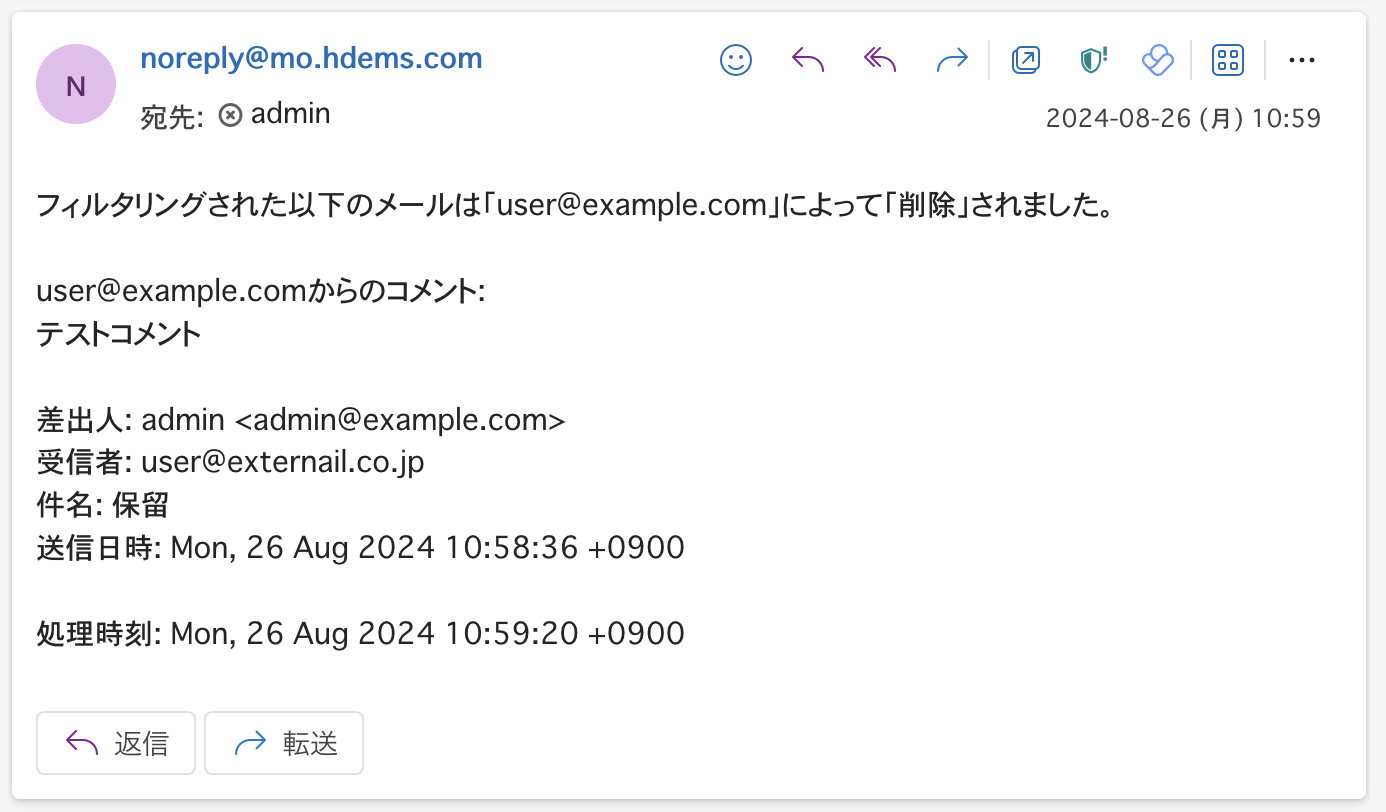This screenshot has height=812, width=1386.
Task: React with the smiley emoji icon
Action: pyautogui.click(x=736, y=61)
